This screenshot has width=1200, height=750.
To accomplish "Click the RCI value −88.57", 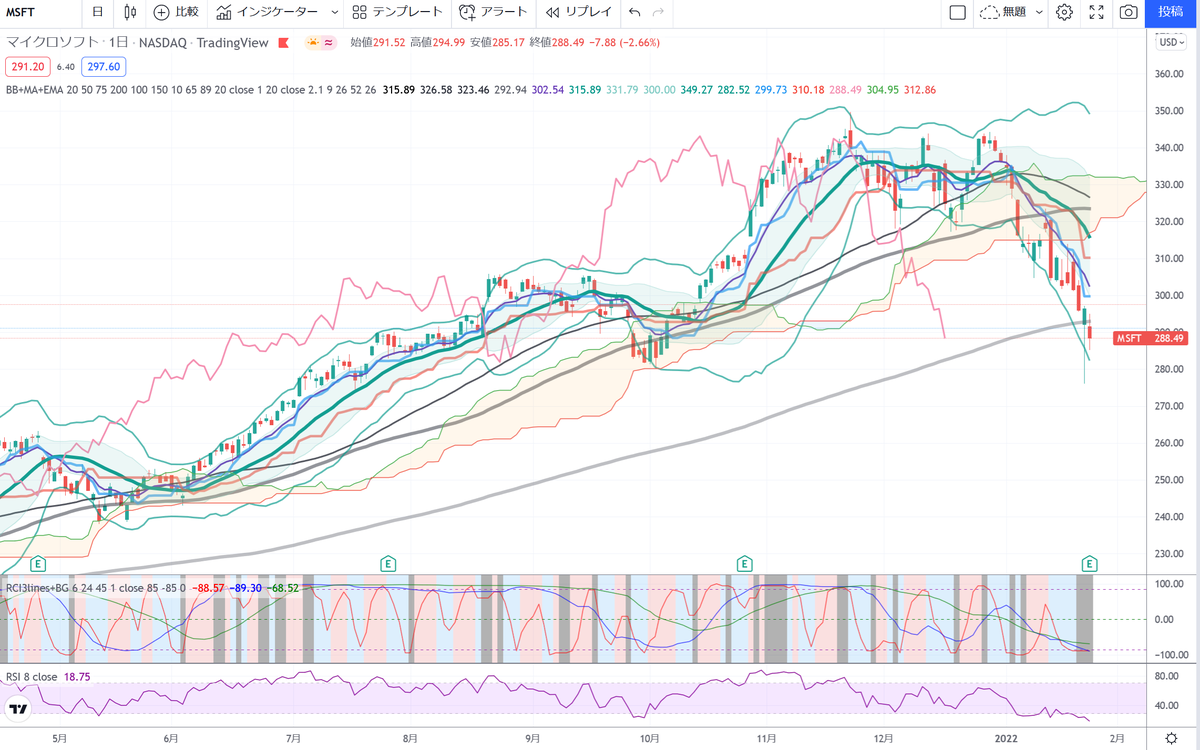I will [x=207, y=587].
